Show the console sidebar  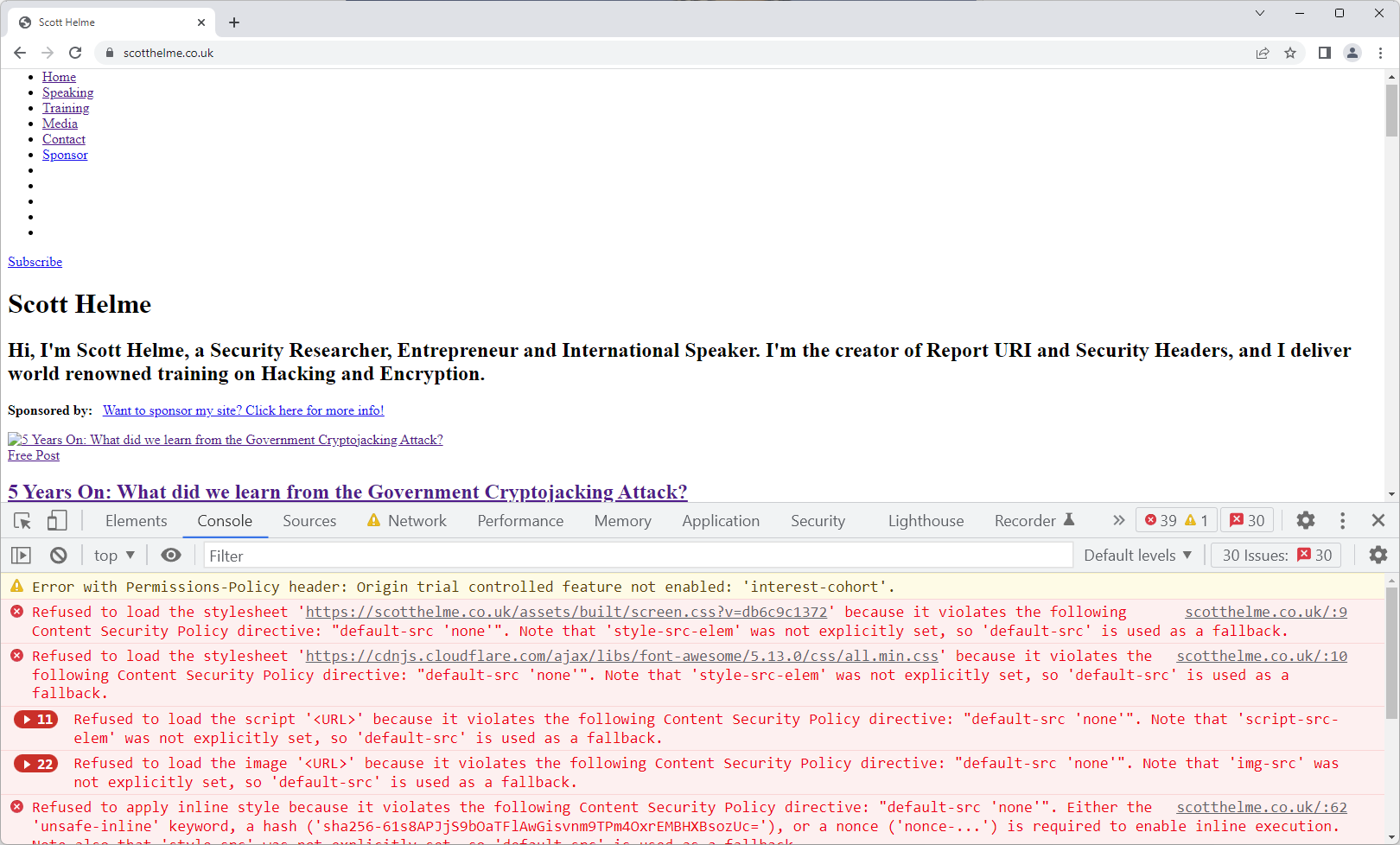pos(21,555)
